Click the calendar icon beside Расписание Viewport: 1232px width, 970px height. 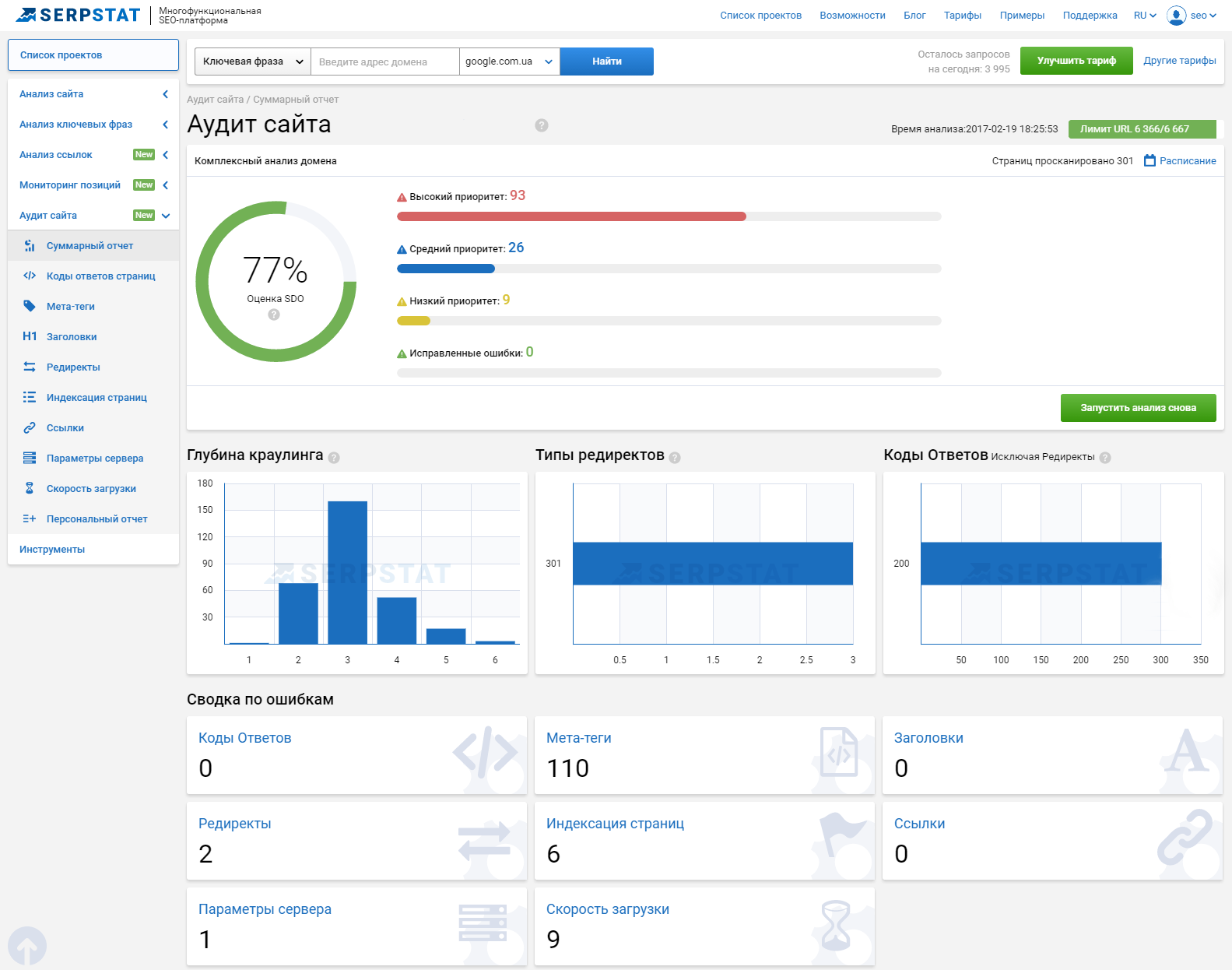(1150, 160)
